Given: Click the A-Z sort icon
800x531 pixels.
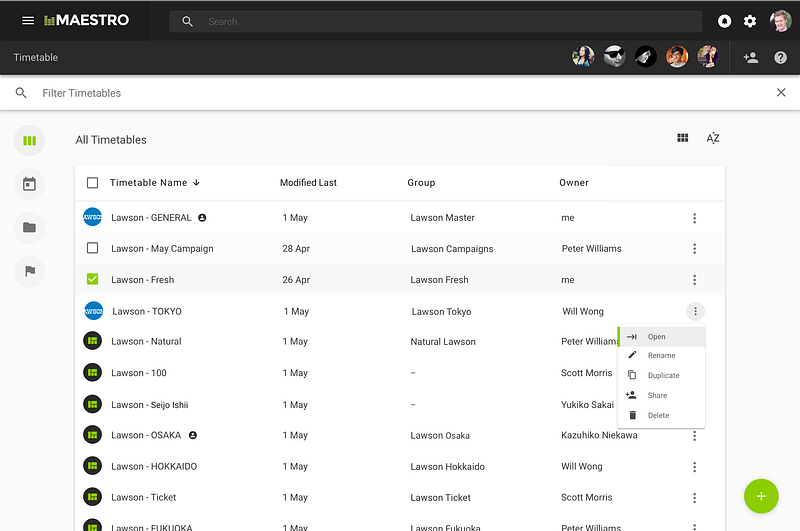Looking at the screenshot, I should pyautogui.click(x=713, y=138).
